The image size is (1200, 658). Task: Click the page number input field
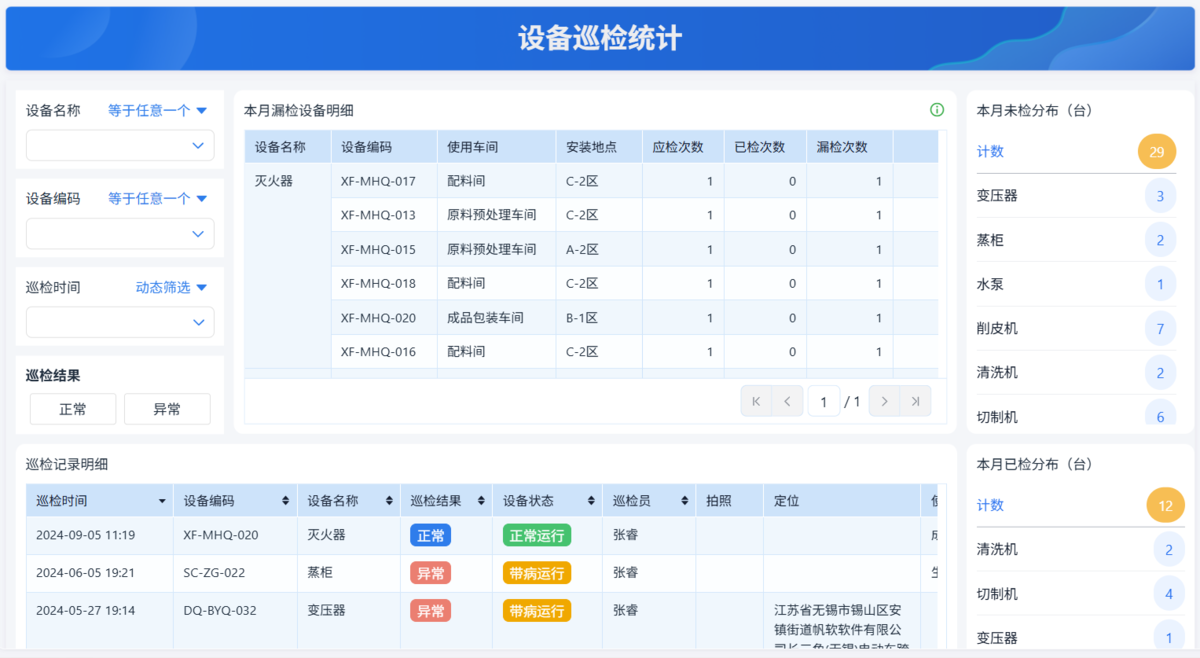pos(823,401)
